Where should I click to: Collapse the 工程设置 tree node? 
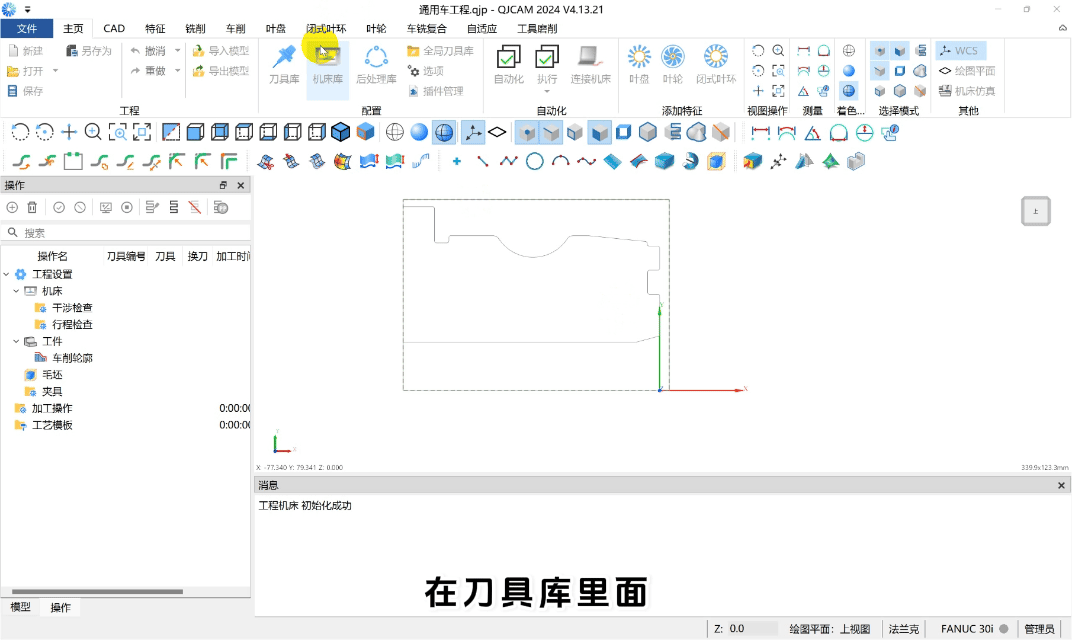tap(7, 274)
